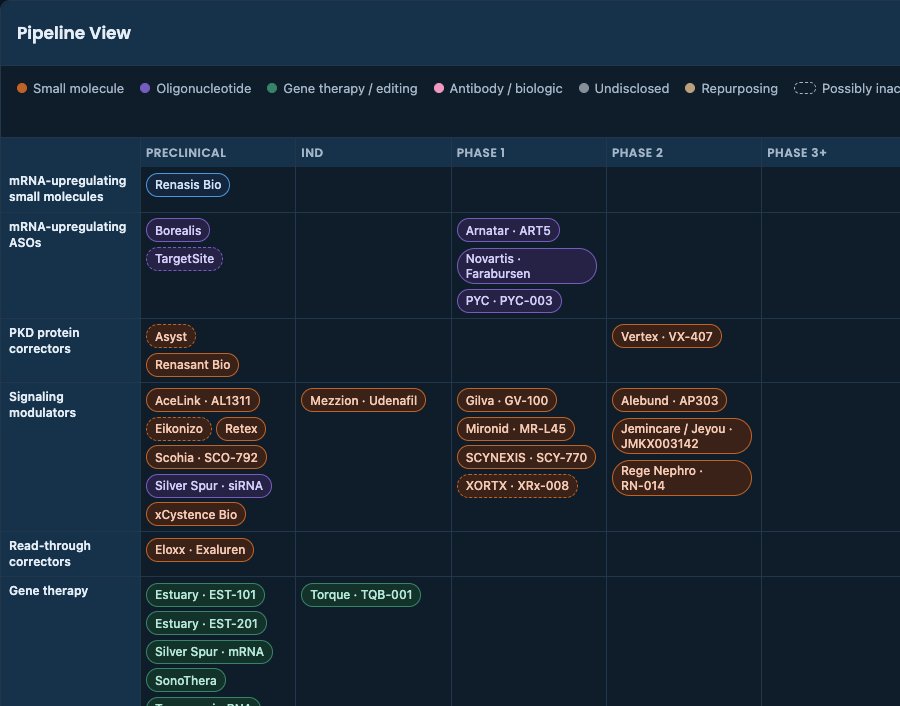Image resolution: width=900 pixels, height=706 pixels.
Task: Select Silver Spur · mRNA entry
Action: tap(209, 652)
